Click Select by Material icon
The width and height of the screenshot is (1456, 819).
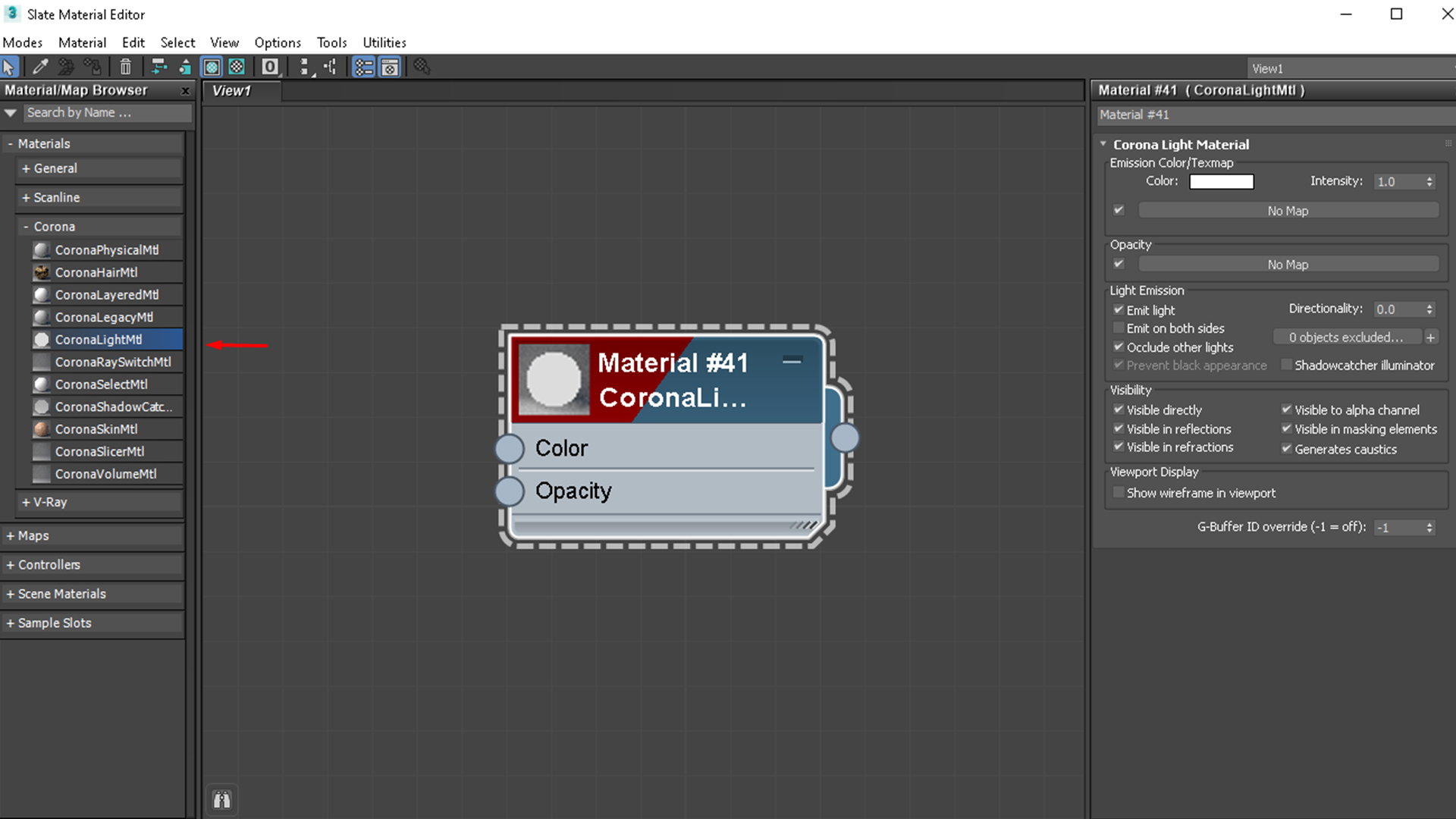point(422,67)
